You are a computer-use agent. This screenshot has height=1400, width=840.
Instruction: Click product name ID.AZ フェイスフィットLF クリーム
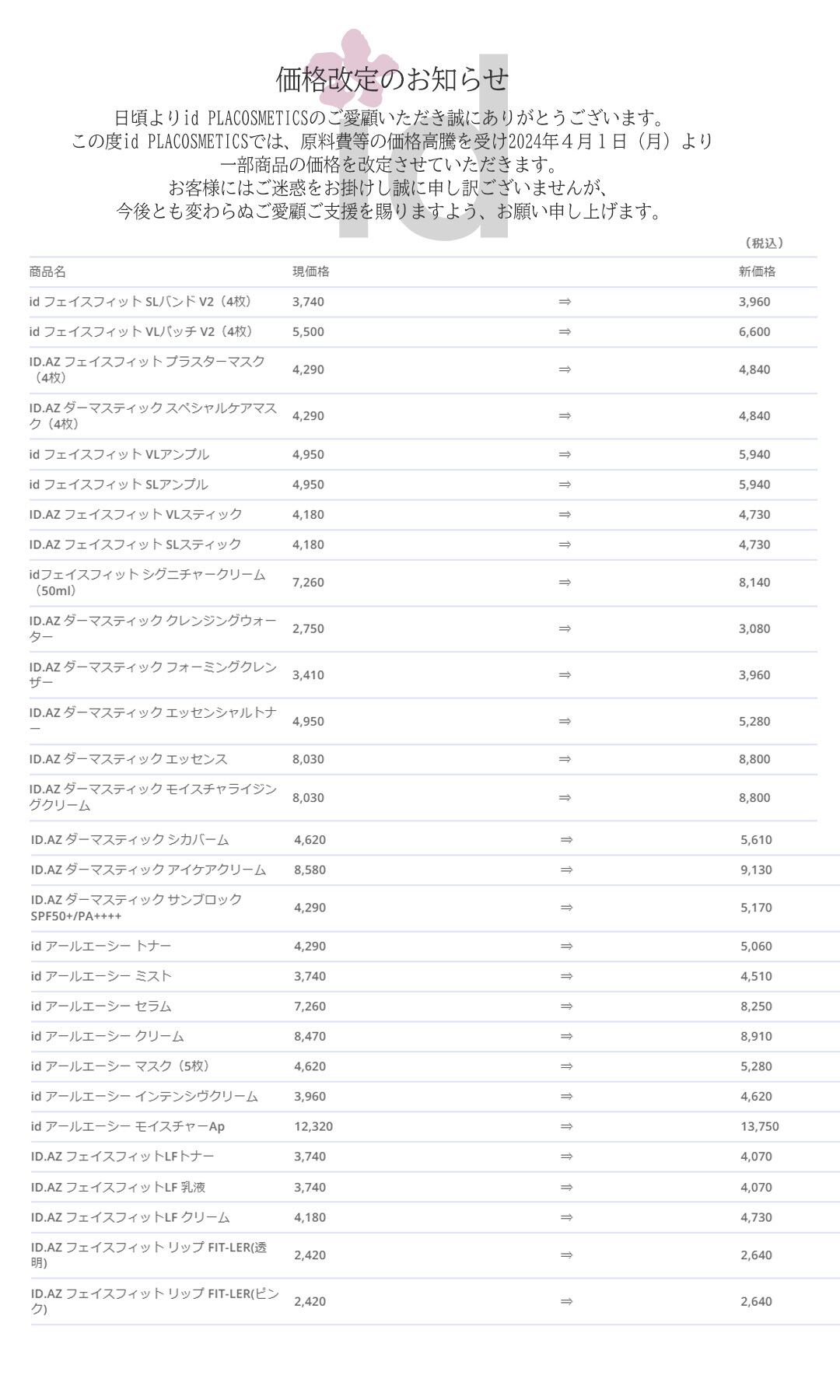coord(130,1218)
